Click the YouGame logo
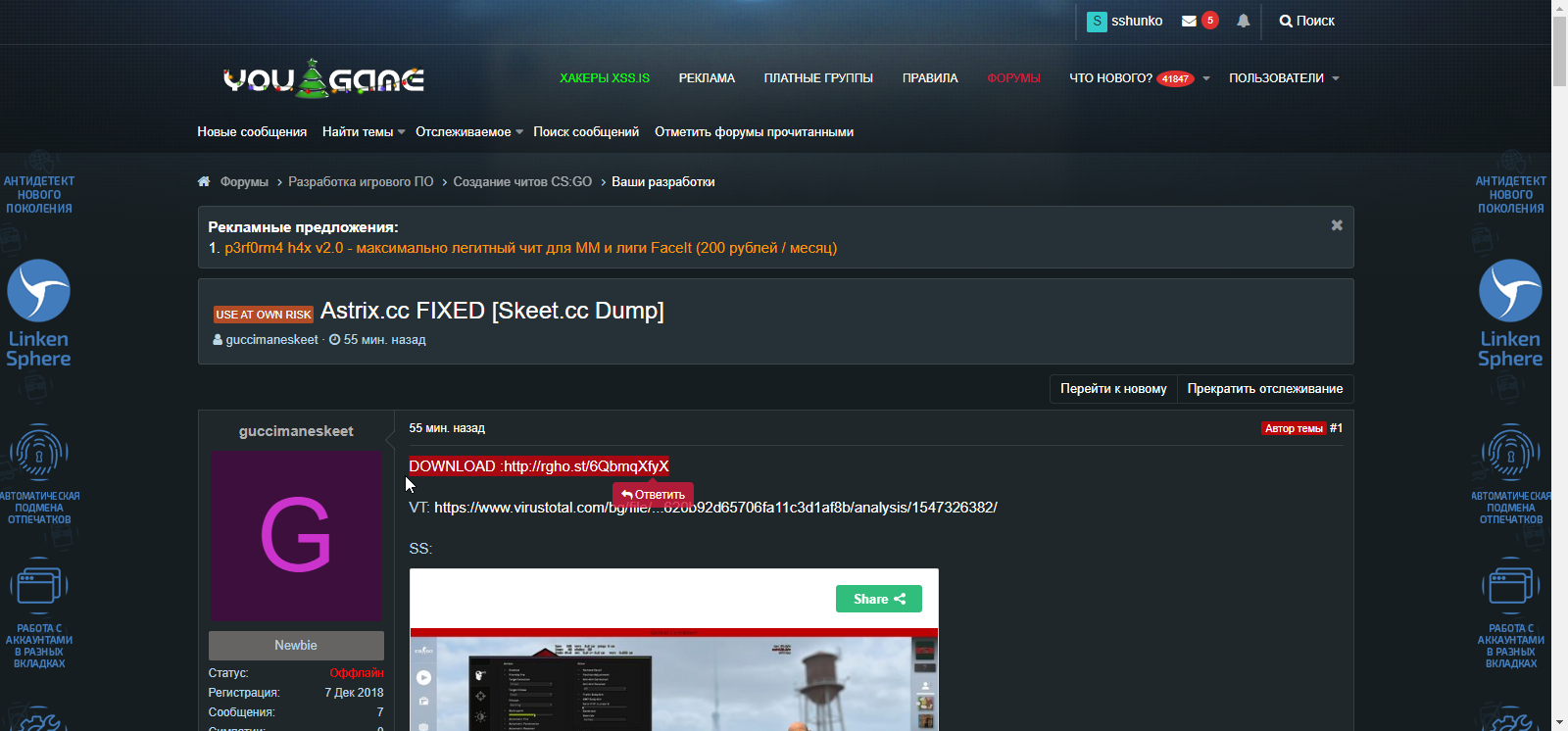Viewport: 1568px width, 731px height. [323, 78]
